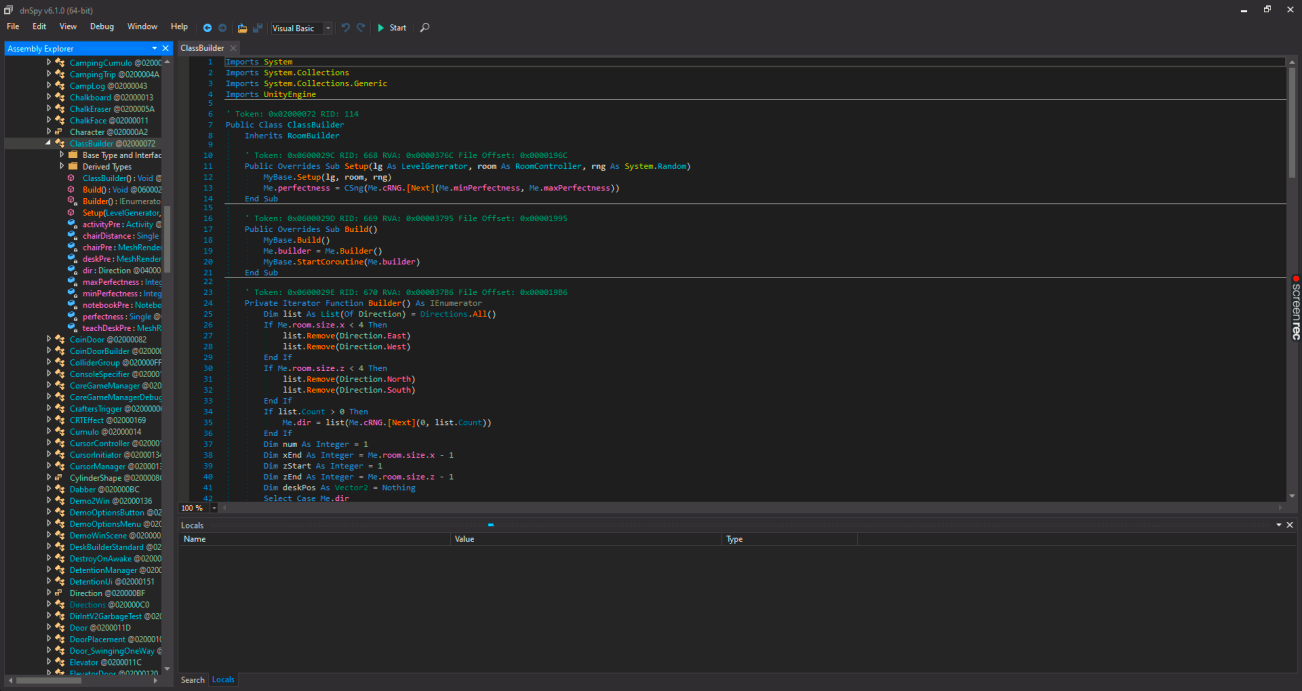Viewport: 1302px width, 691px height.
Task: Close the Locals panel
Action: [x=1289, y=525]
